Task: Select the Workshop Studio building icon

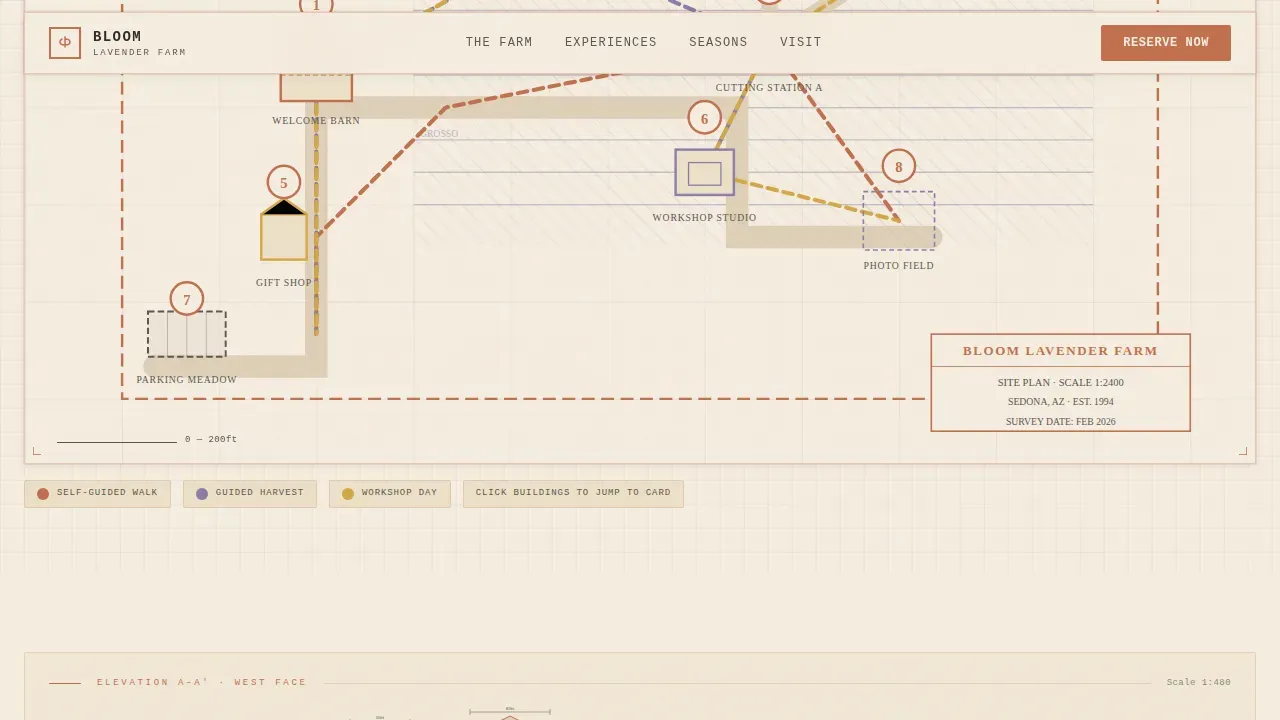Action: (704, 172)
